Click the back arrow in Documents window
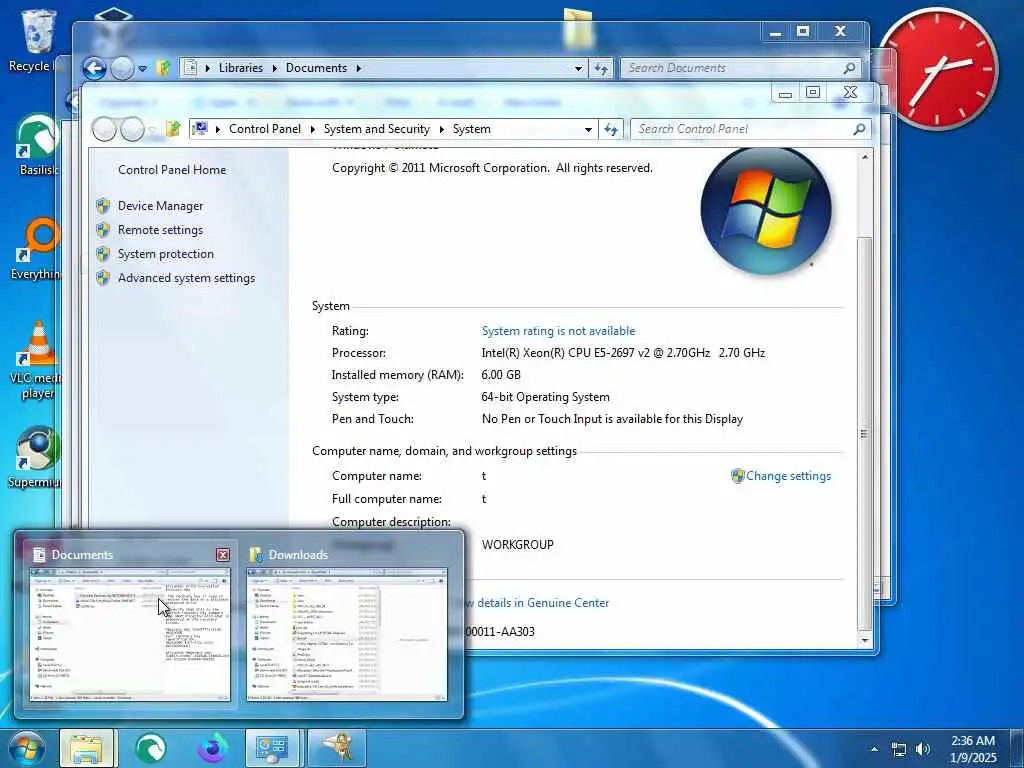This screenshot has height=768, width=1024. (x=95, y=68)
